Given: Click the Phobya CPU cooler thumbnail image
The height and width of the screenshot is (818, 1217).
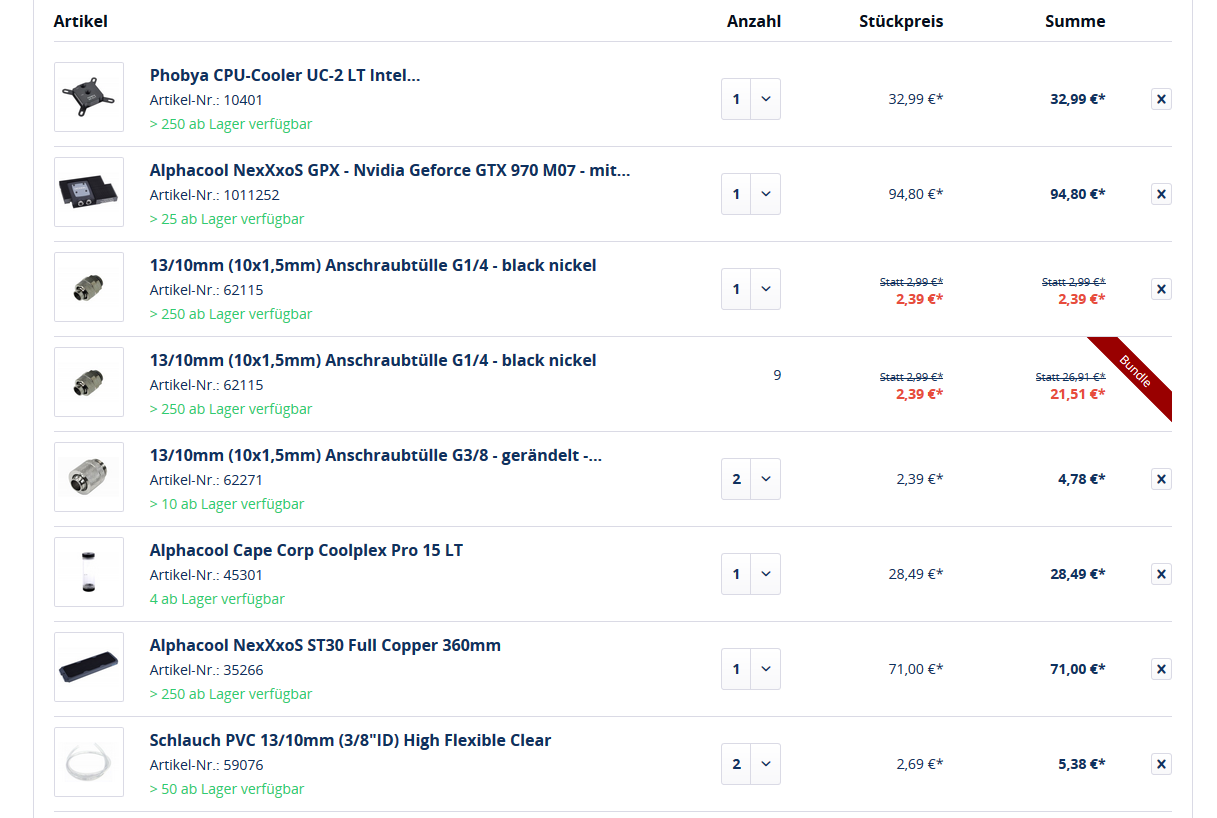Looking at the screenshot, I should pos(89,97).
